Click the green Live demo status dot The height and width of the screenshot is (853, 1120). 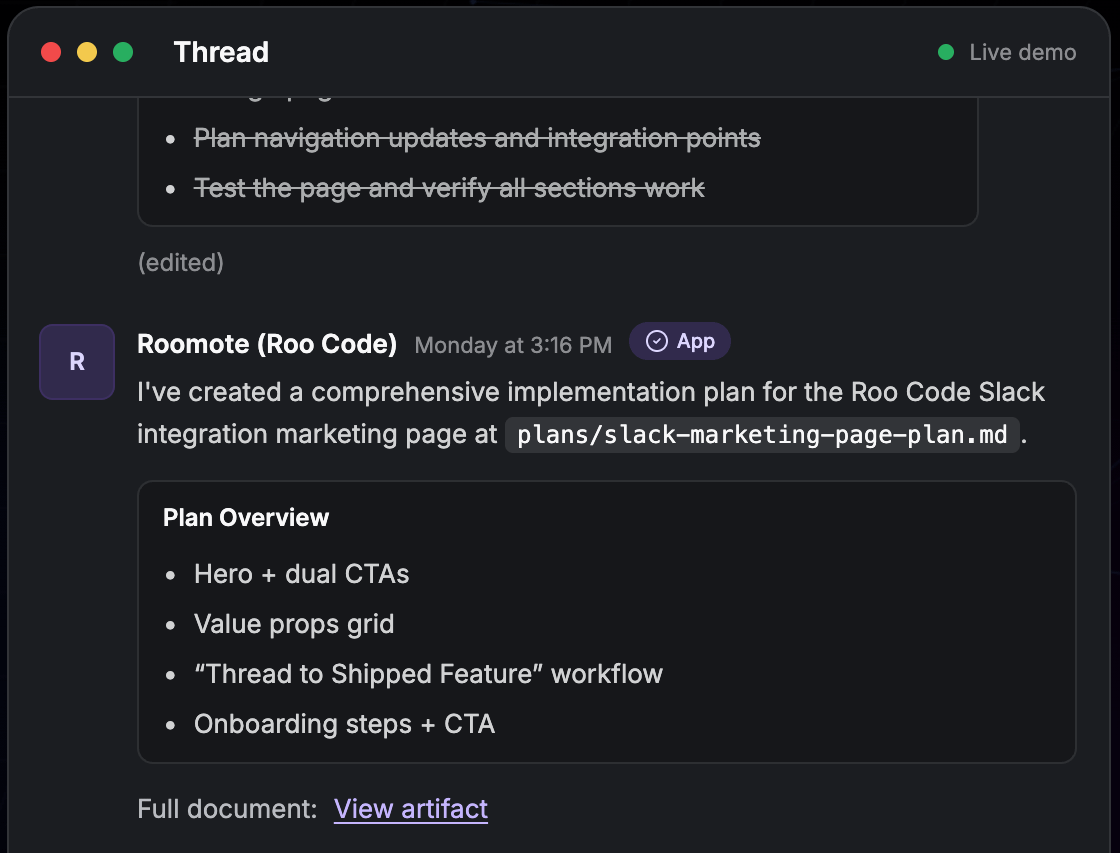click(946, 52)
